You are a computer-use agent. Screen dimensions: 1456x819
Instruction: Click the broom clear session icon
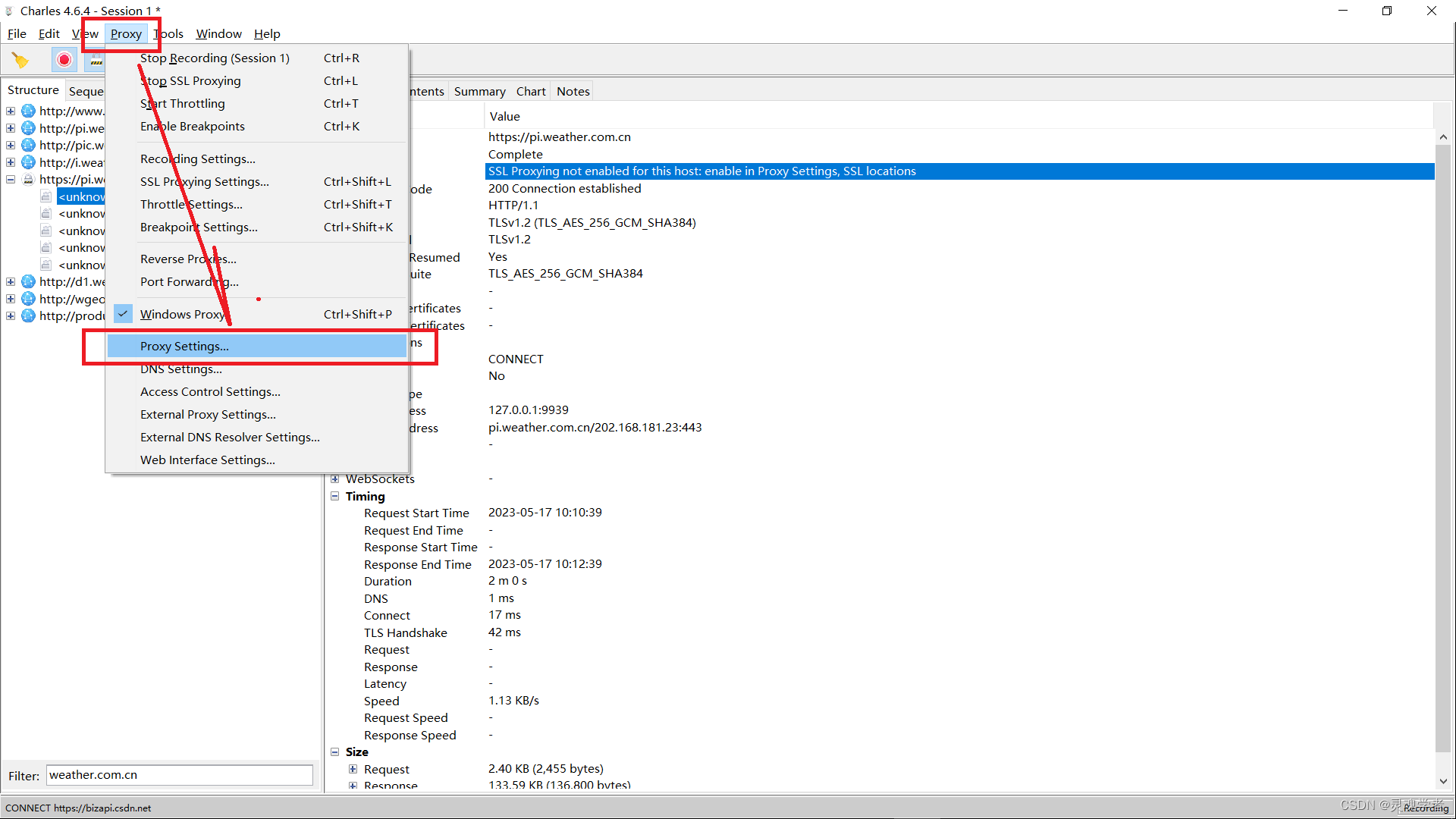pos(20,60)
